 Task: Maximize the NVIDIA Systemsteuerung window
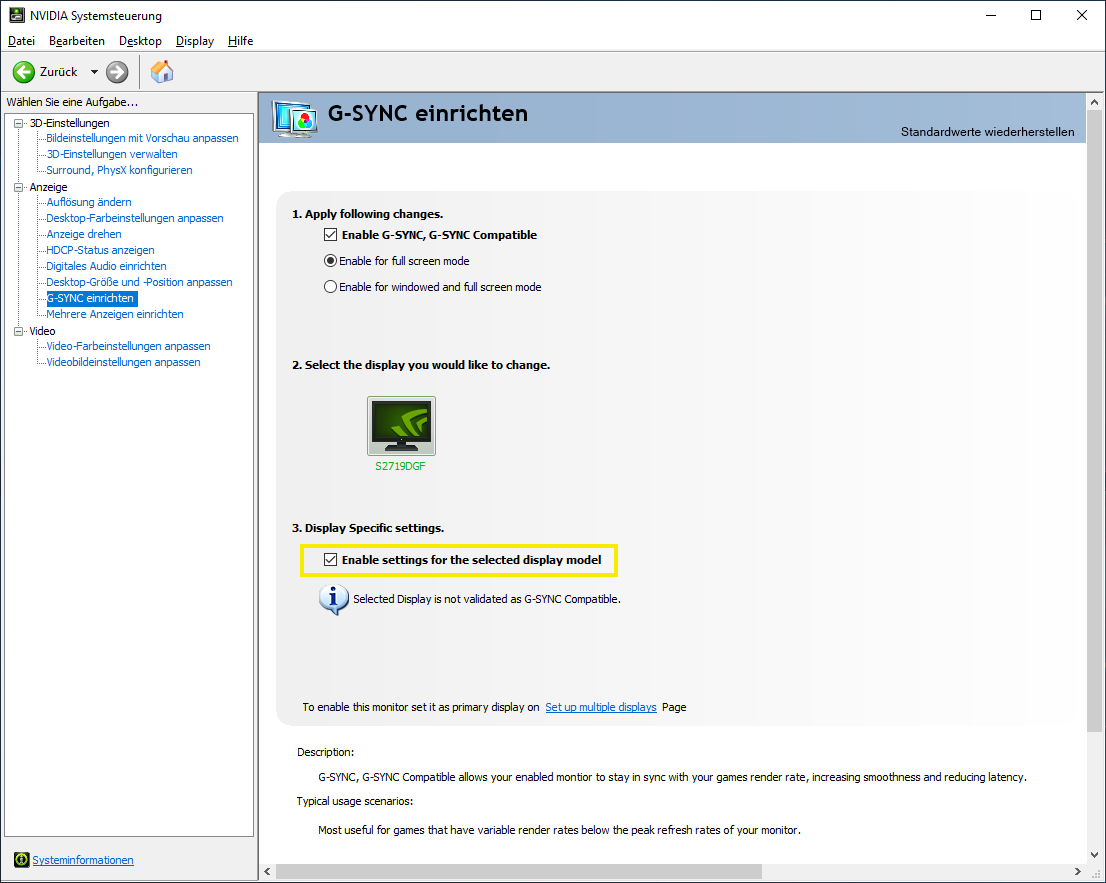[1036, 16]
